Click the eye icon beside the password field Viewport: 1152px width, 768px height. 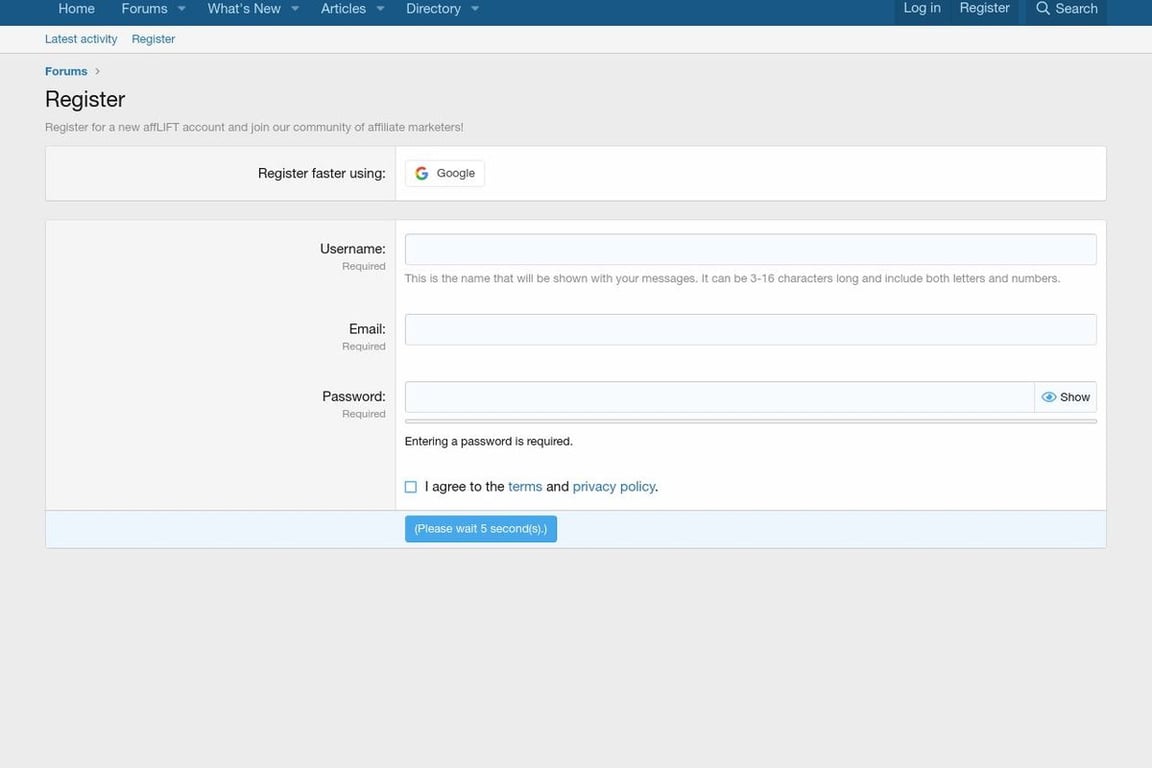pos(1047,396)
